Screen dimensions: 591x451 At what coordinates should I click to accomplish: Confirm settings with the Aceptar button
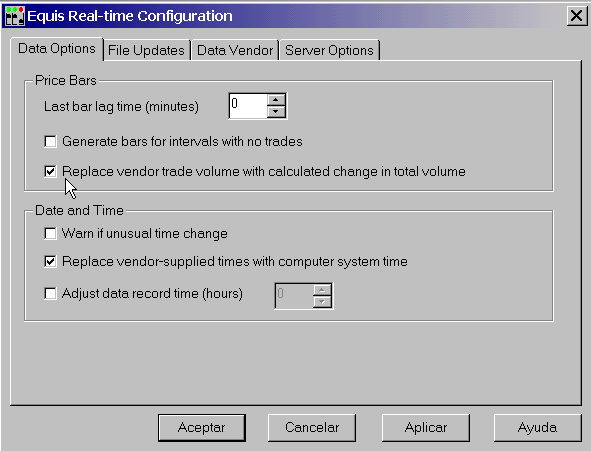tap(202, 428)
